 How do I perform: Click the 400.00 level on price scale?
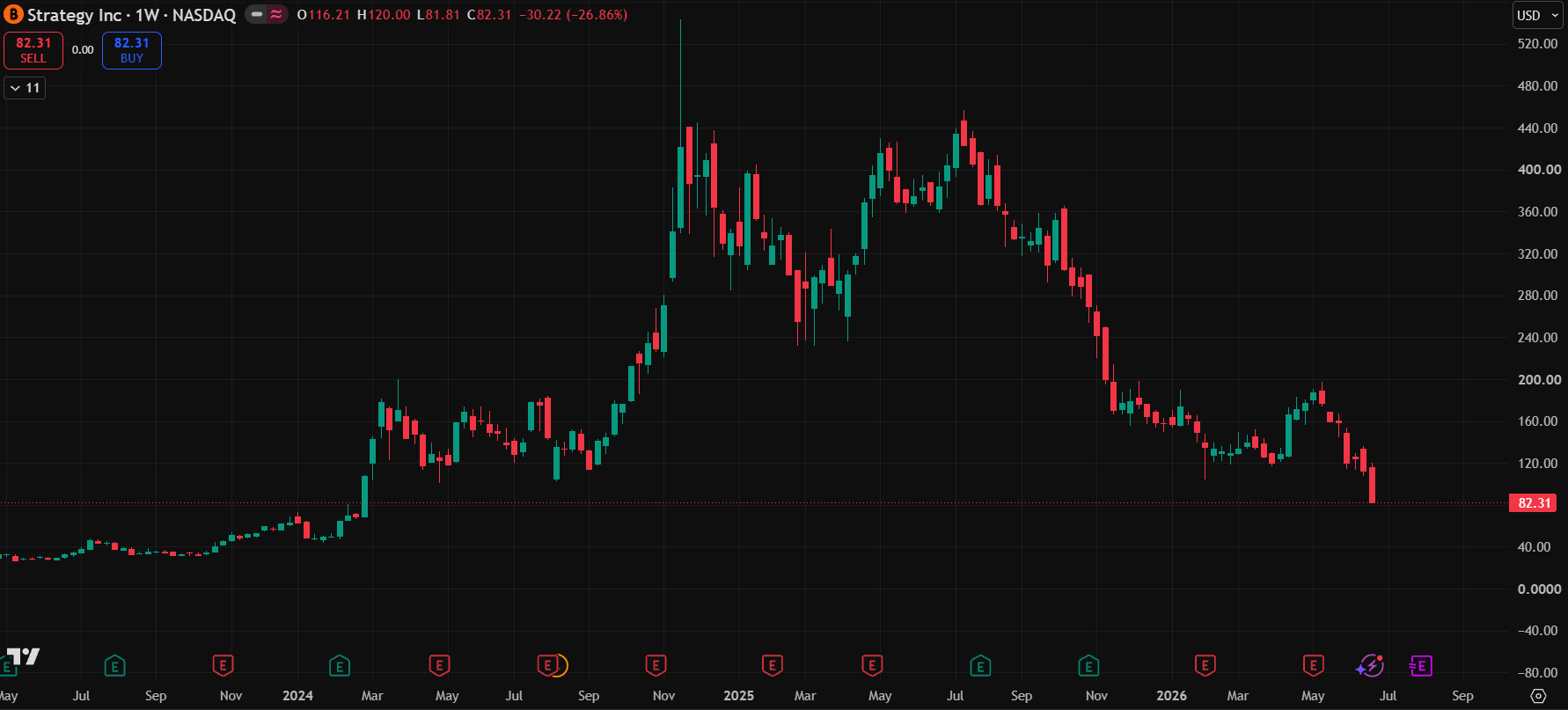1539,170
